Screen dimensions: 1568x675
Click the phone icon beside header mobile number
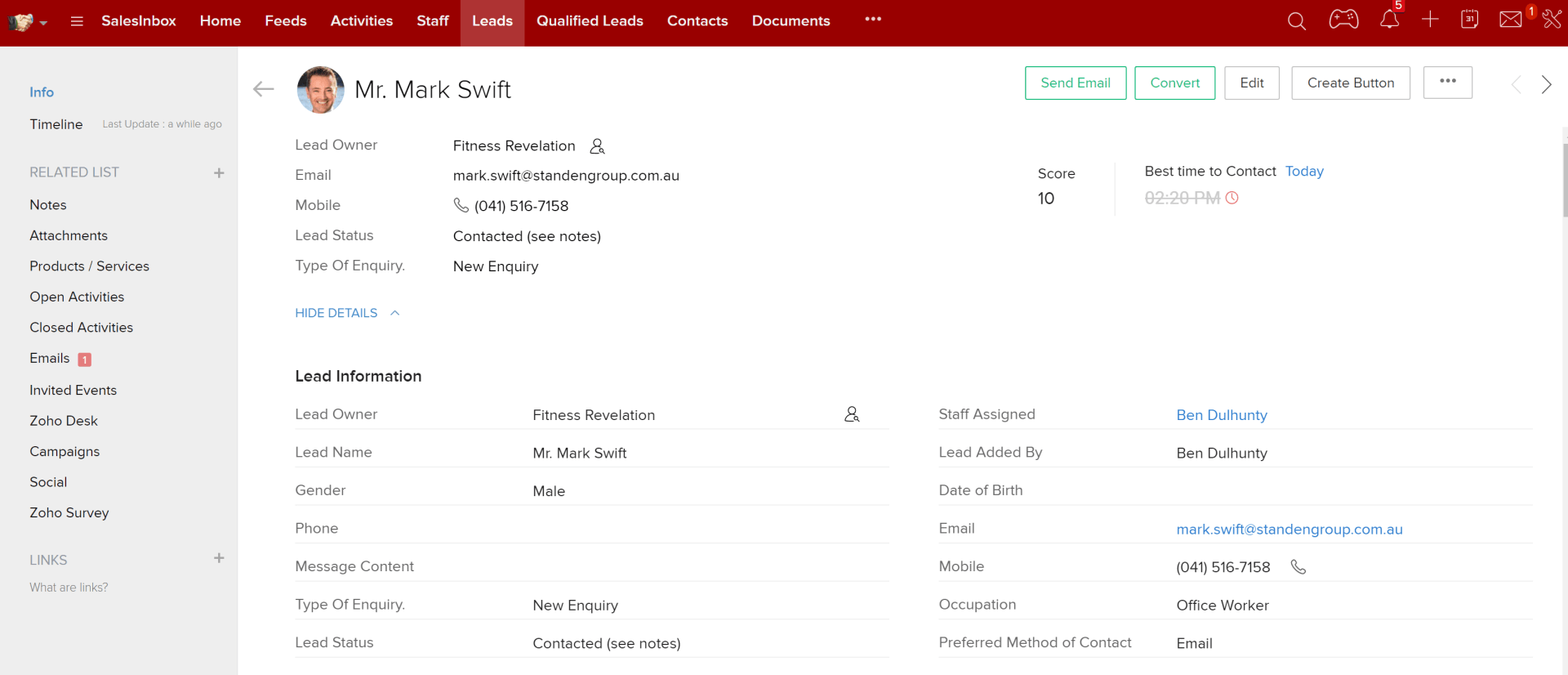[x=461, y=206]
